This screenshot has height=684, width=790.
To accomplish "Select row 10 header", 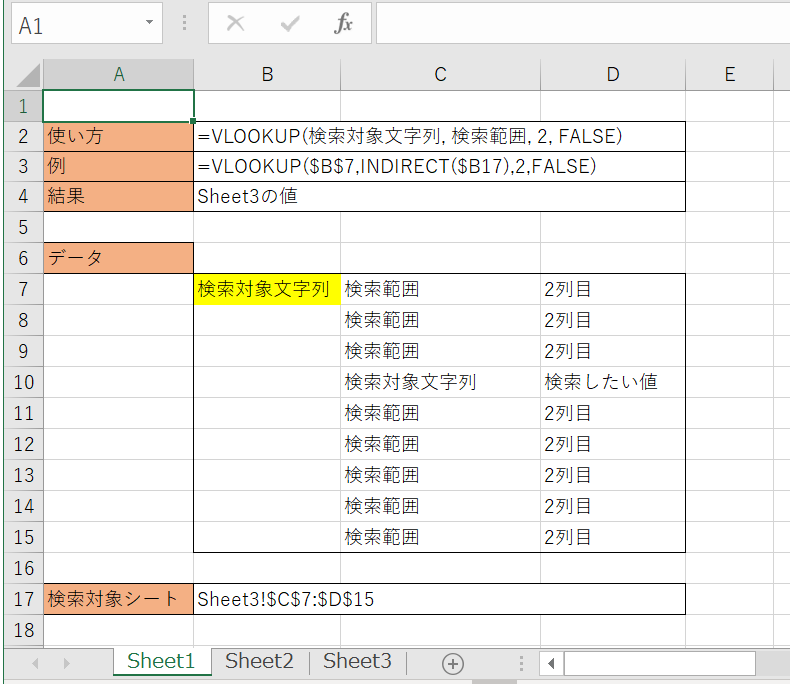I will coord(24,382).
